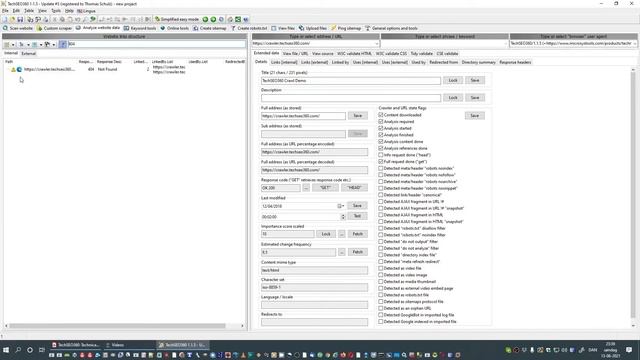
Task: Click the green start scan arrow icon
Action: [205, 19]
